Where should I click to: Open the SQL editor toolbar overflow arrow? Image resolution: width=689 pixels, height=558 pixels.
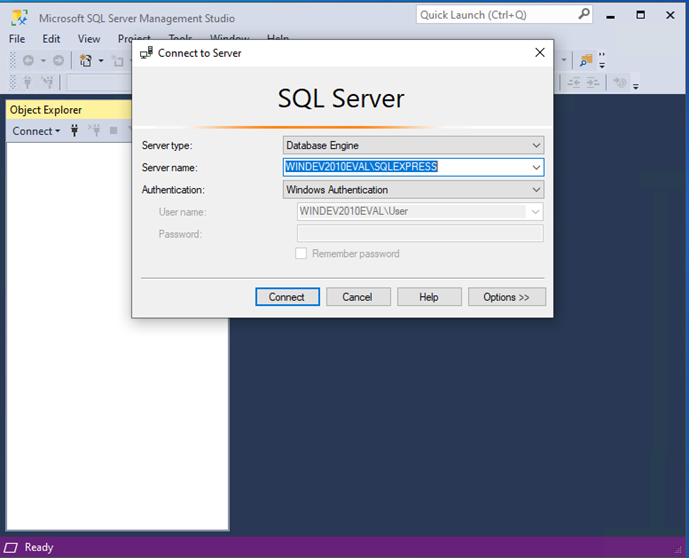click(635, 86)
